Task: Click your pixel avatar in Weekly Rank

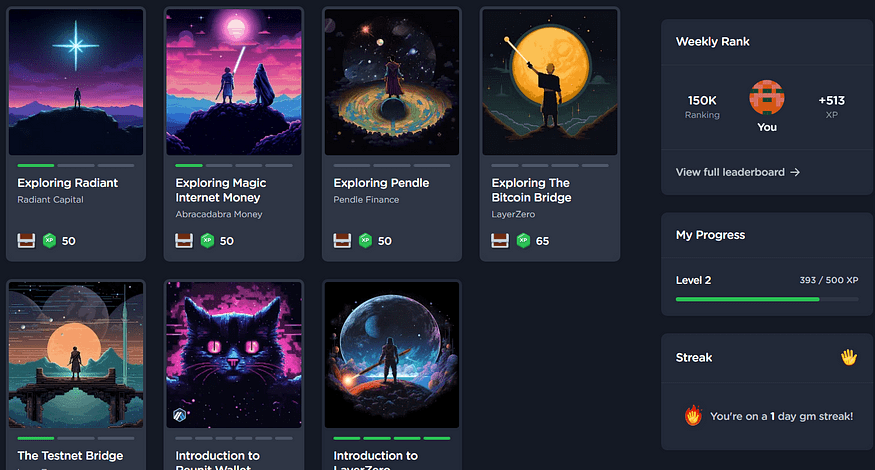Action: tap(767, 98)
